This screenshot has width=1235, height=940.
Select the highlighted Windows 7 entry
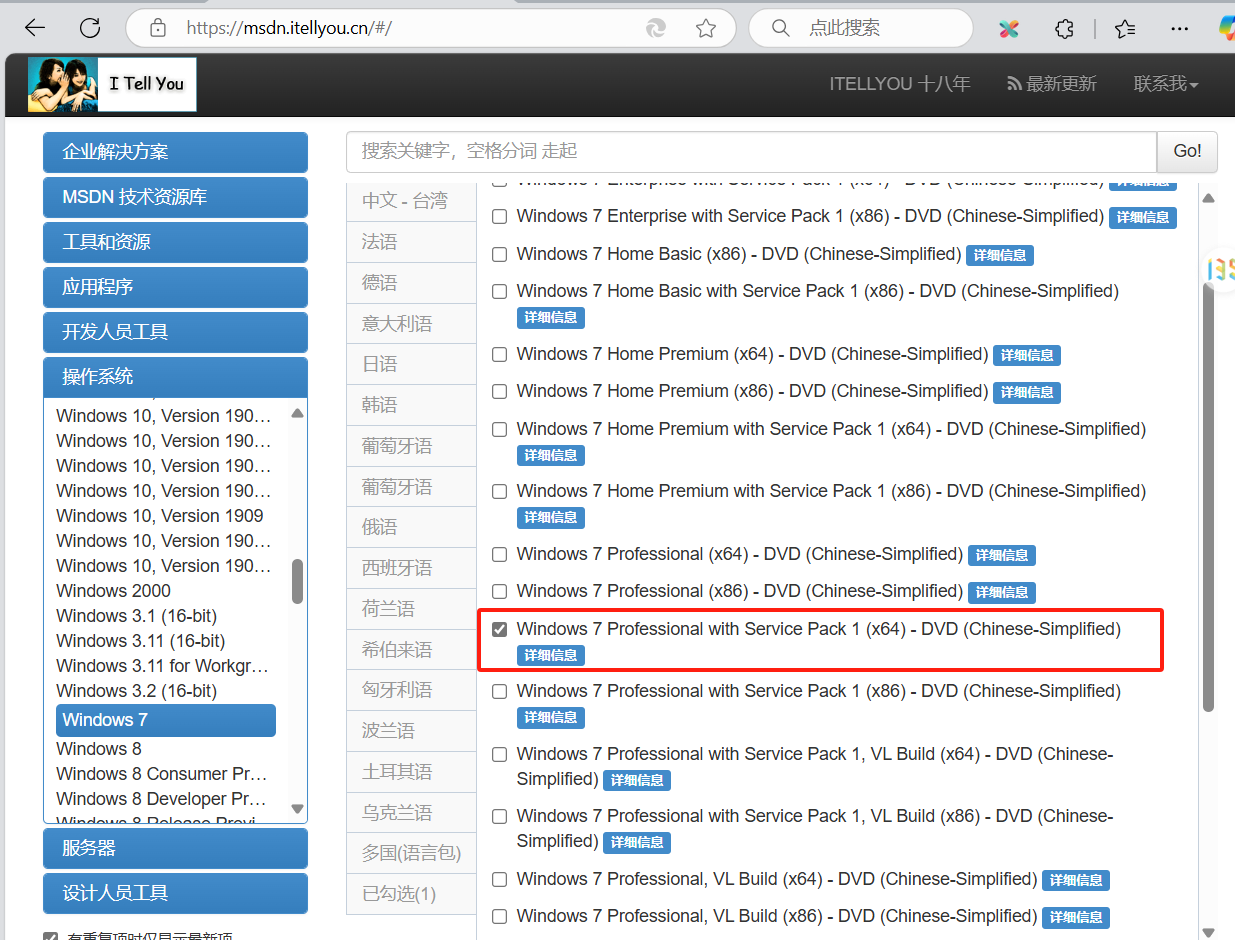pos(166,720)
